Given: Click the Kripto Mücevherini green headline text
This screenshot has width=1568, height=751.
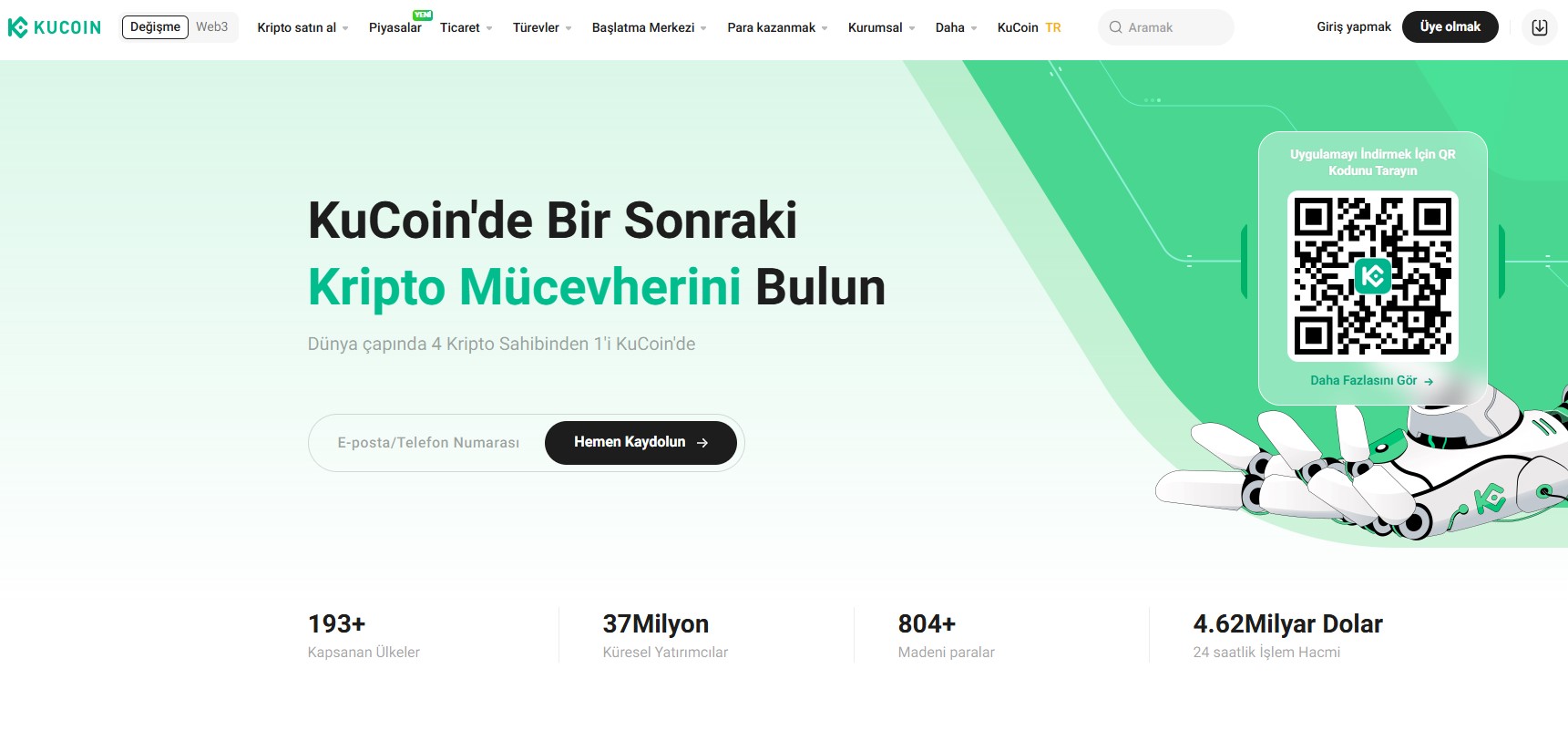Looking at the screenshot, I should (525, 287).
